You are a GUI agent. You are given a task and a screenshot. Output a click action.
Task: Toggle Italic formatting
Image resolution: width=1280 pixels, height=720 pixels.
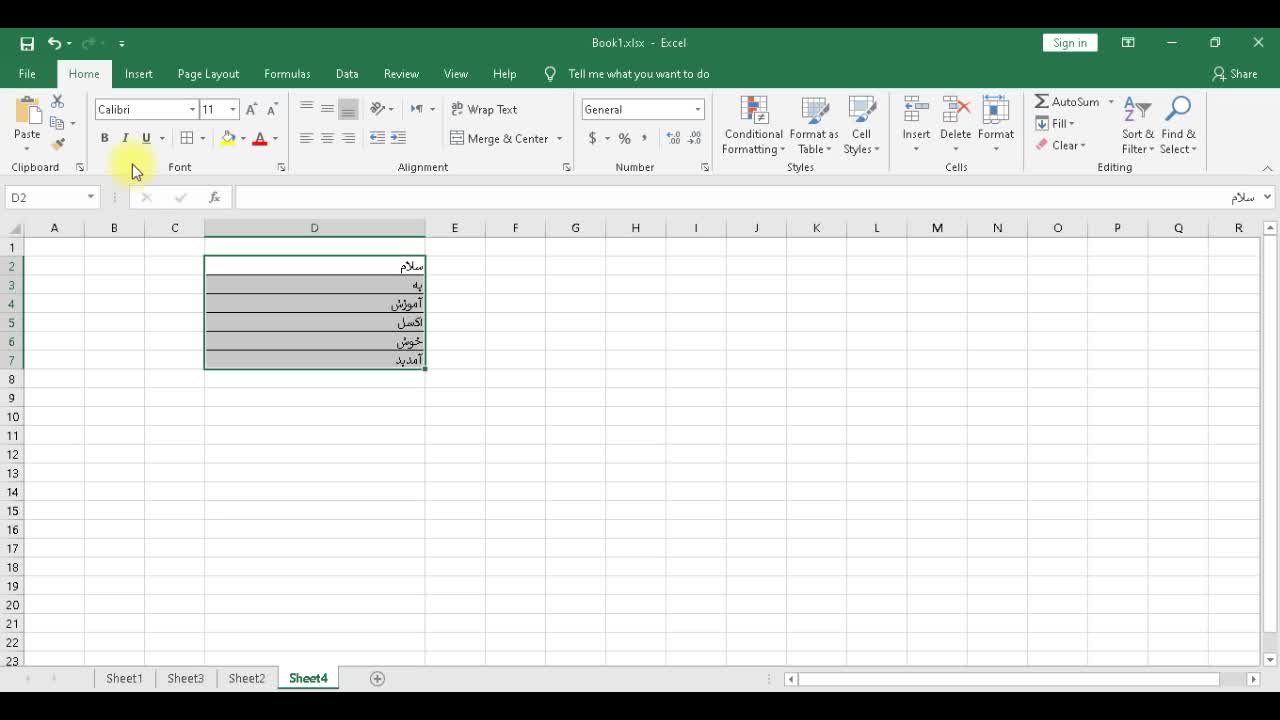(125, 138)
